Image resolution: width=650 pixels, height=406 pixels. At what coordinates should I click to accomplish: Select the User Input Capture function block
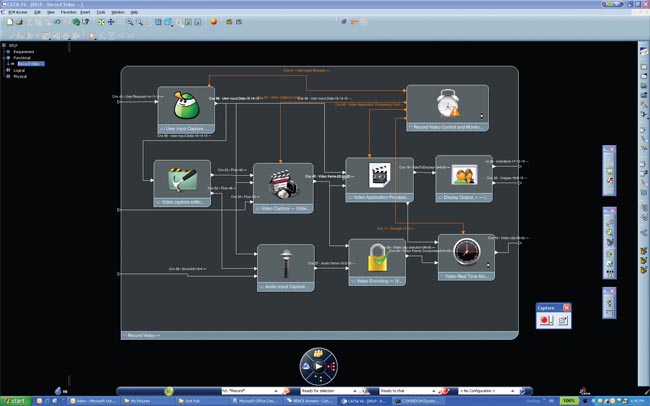(x=186, y=109)
